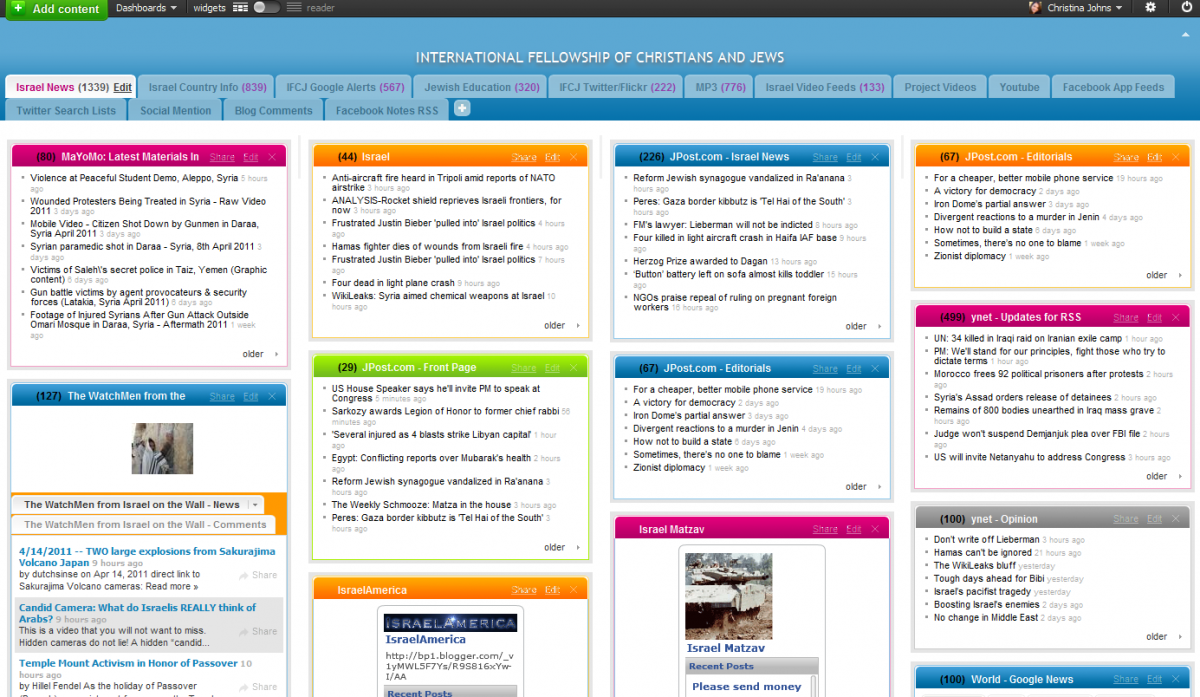Open the IsraelAmerica banner image

[451, 622]
